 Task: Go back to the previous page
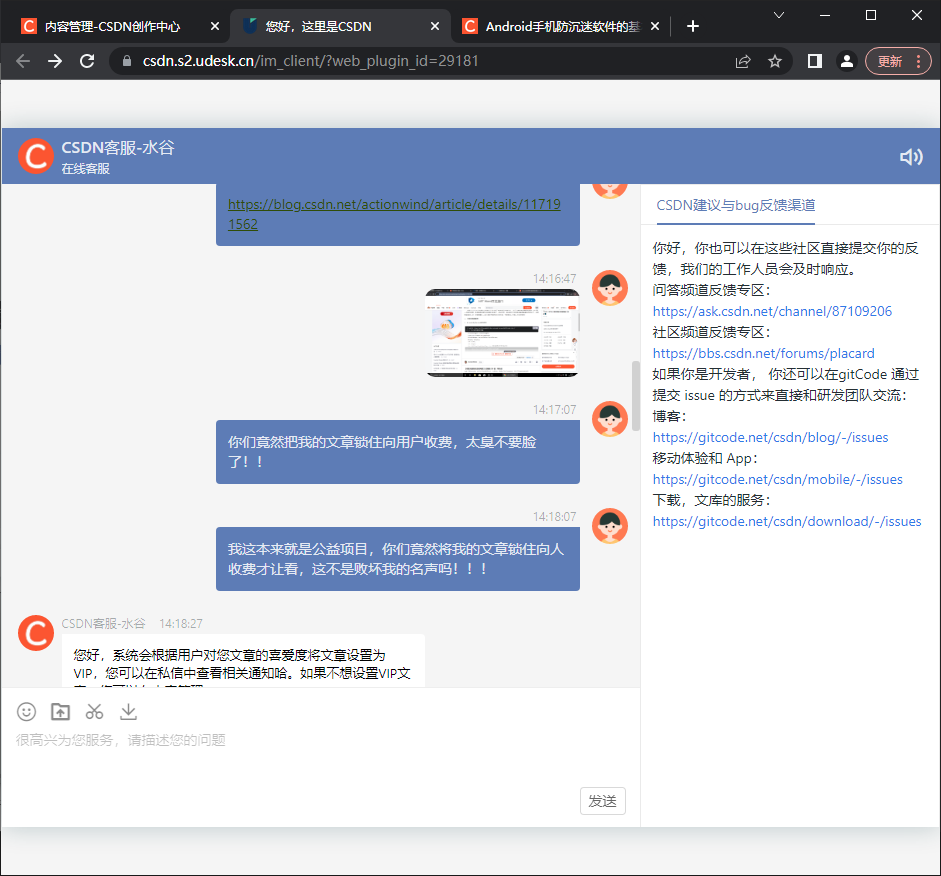pyautogui.click(x=23, y=61)
